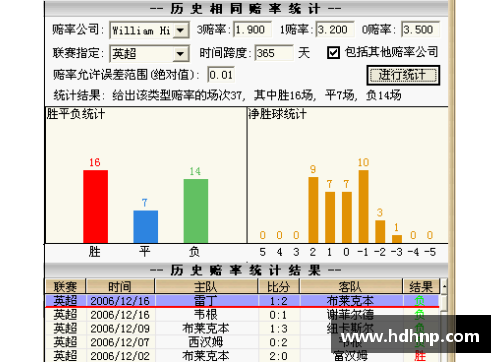Click the 统计结果 summary text line

pos(227,96)
